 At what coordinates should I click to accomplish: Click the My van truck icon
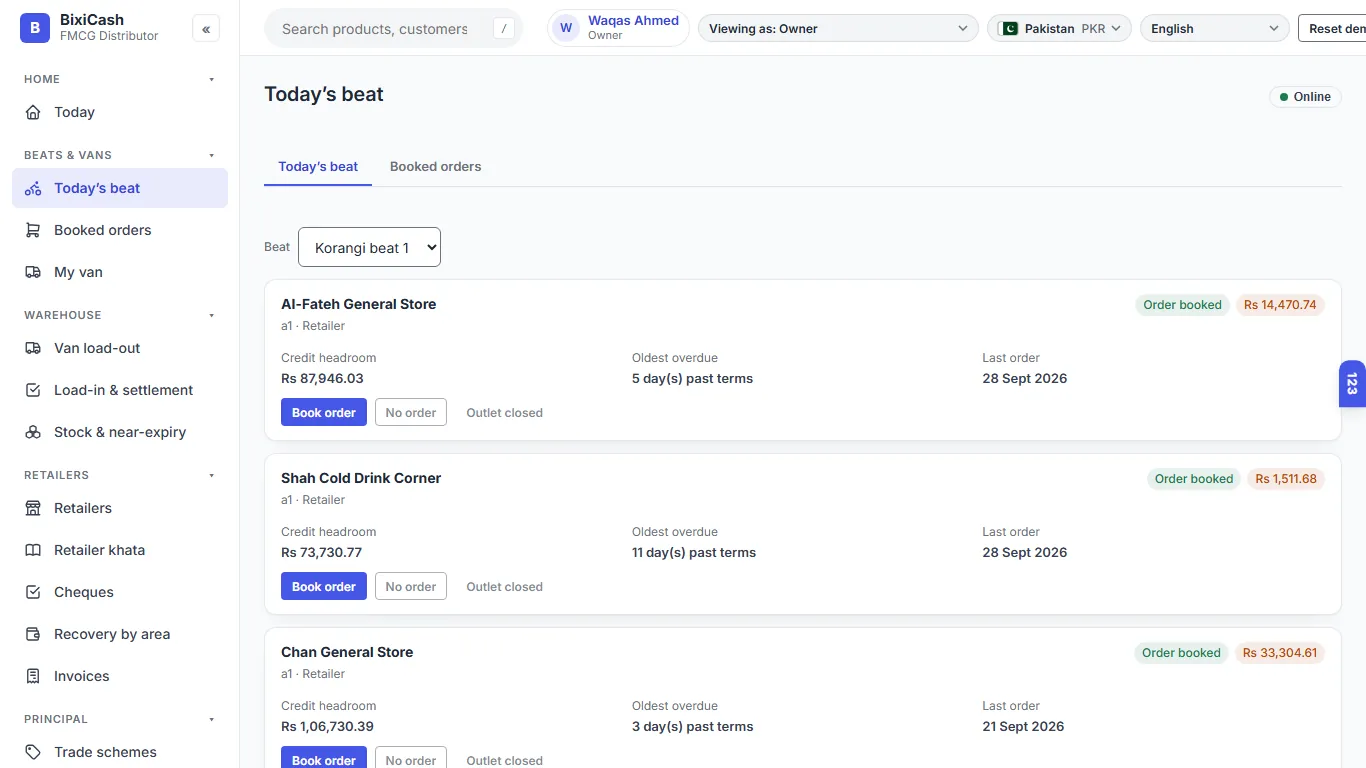tap(33, 272)
